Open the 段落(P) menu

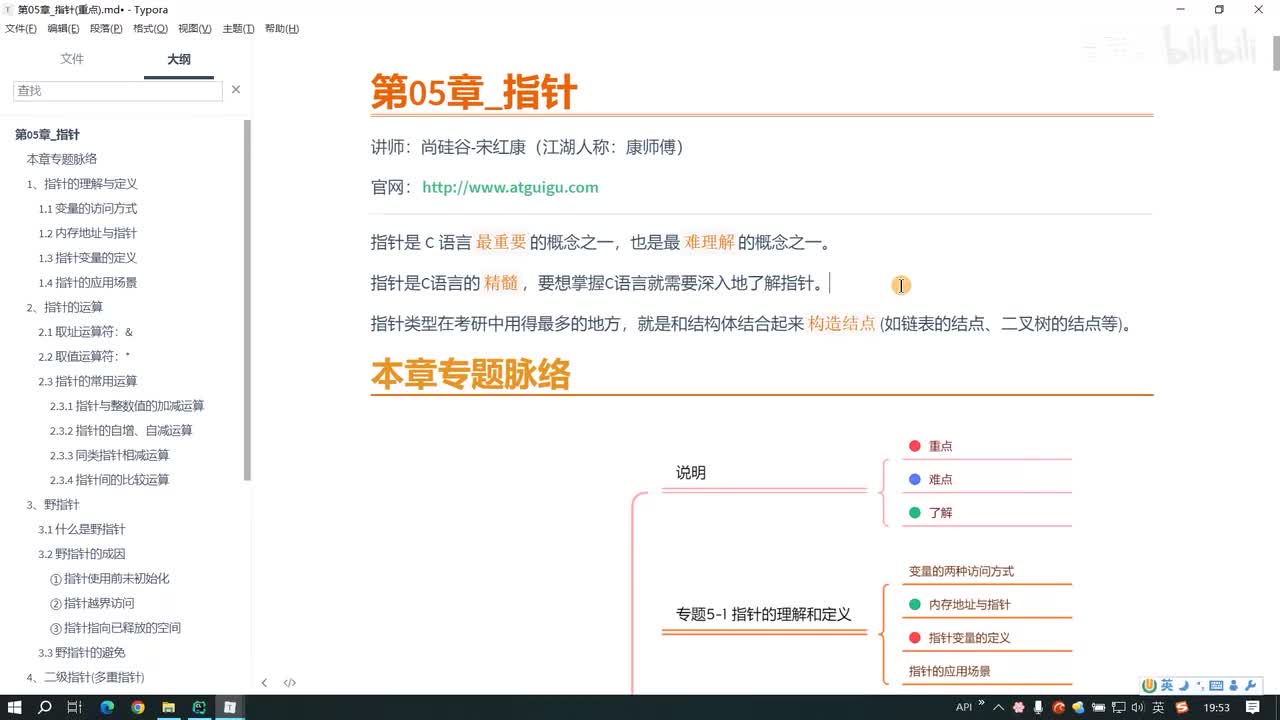pyautogui.click(x=106, y=29)
